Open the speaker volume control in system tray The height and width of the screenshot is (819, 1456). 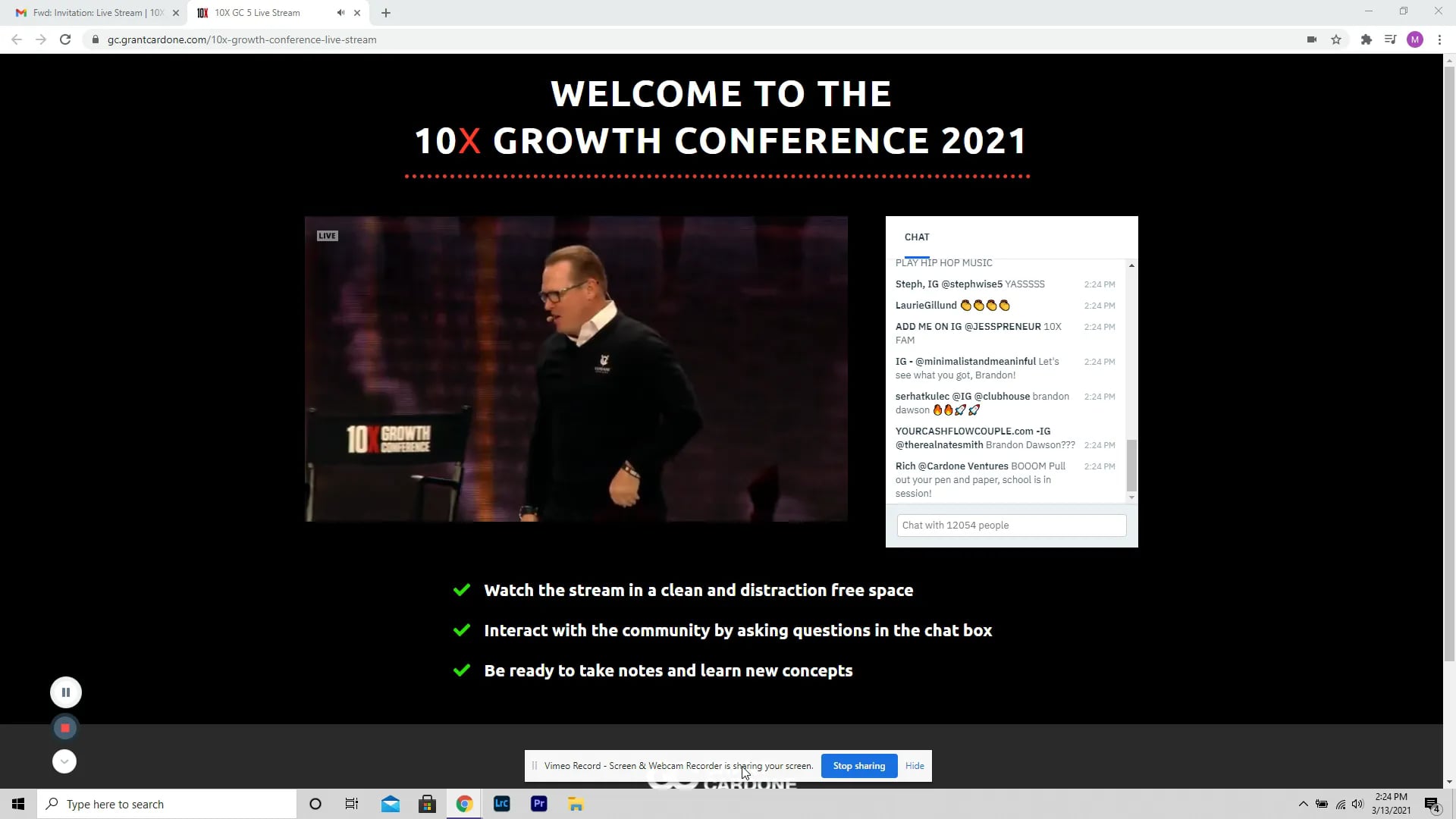[x=1357, y=804]
